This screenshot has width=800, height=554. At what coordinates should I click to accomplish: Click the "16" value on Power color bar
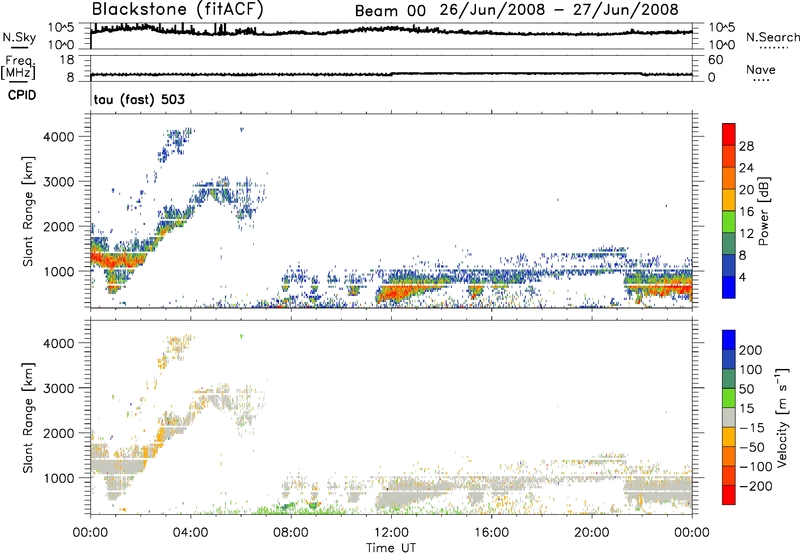click(746, 212)
